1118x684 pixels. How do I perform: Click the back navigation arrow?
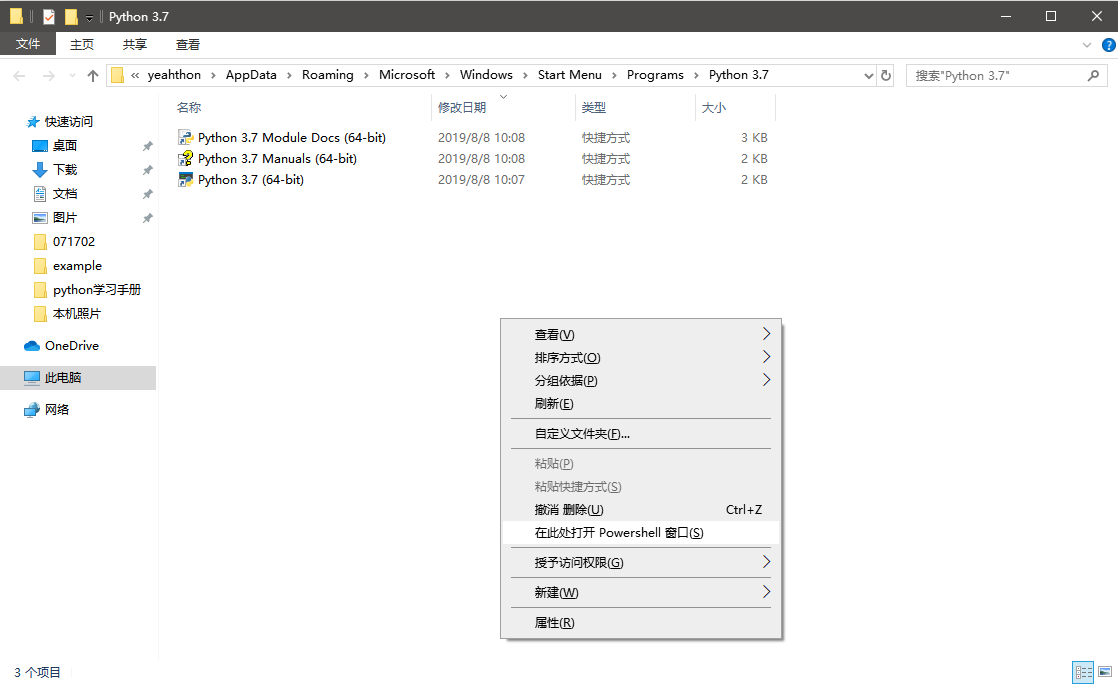(x=18, y=75)
